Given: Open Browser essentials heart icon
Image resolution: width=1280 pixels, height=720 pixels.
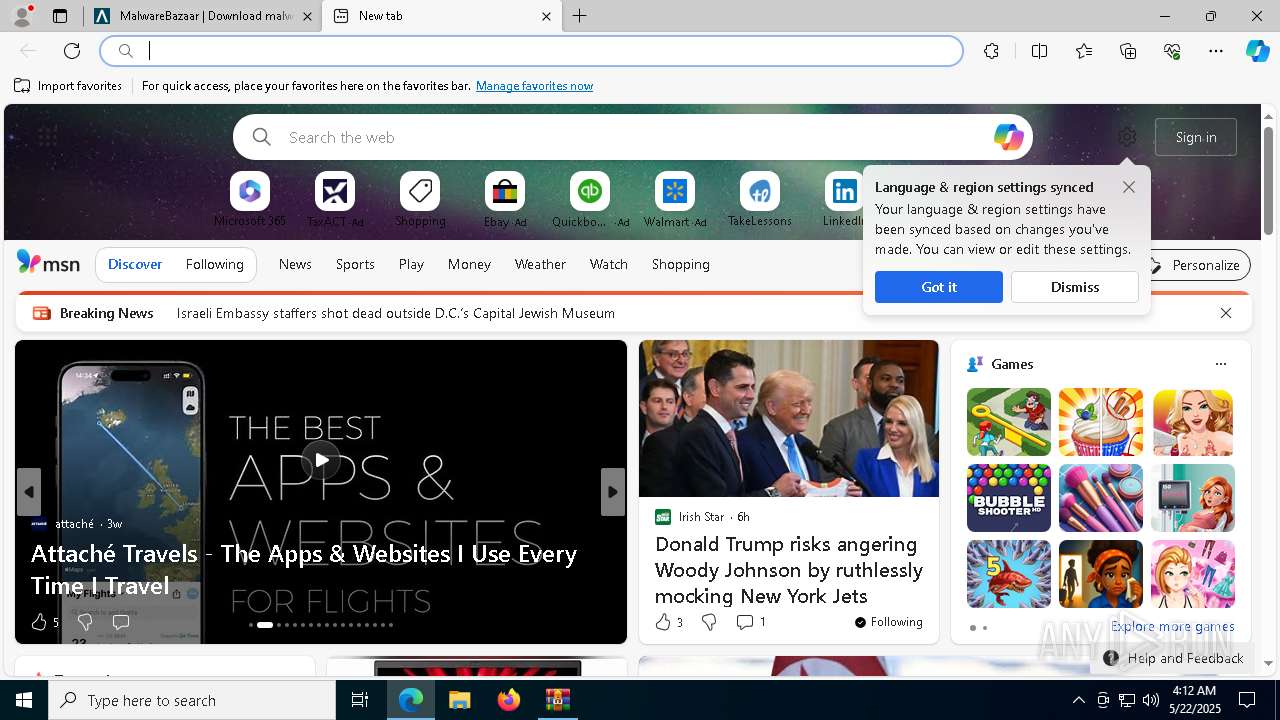Looking at the screenshot, I should [x=1172, y=51].
